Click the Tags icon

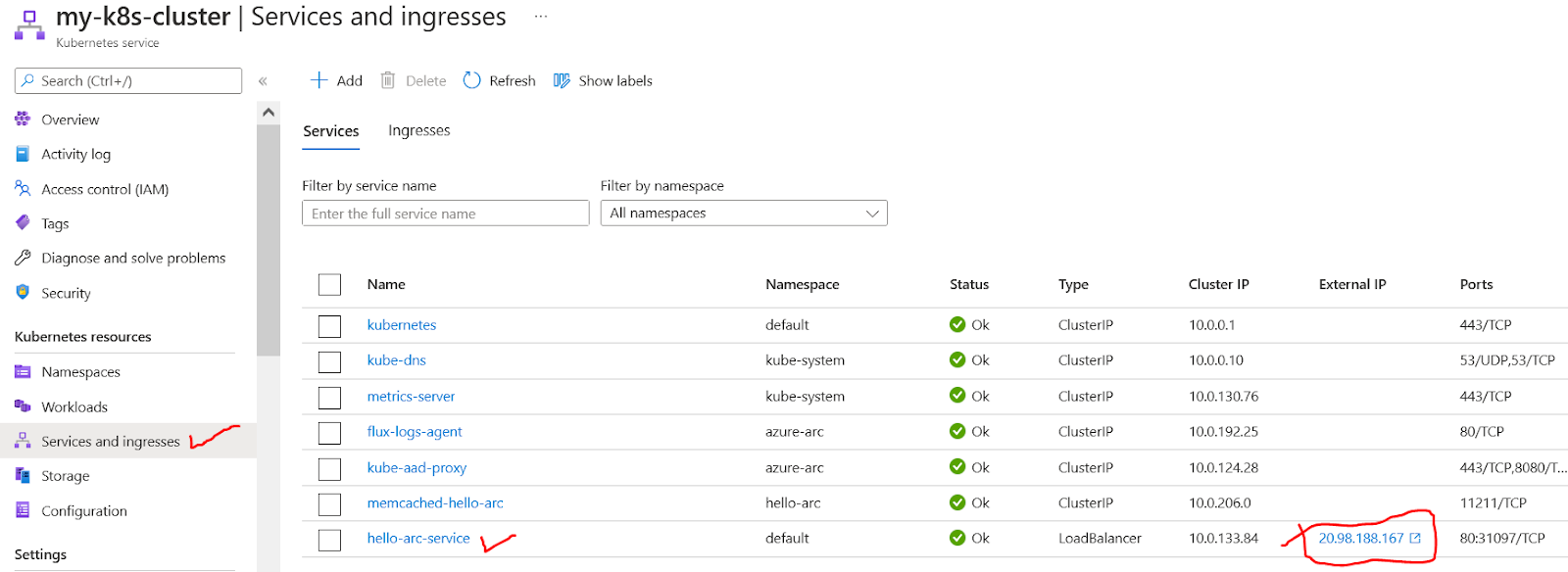click(23, 222)
